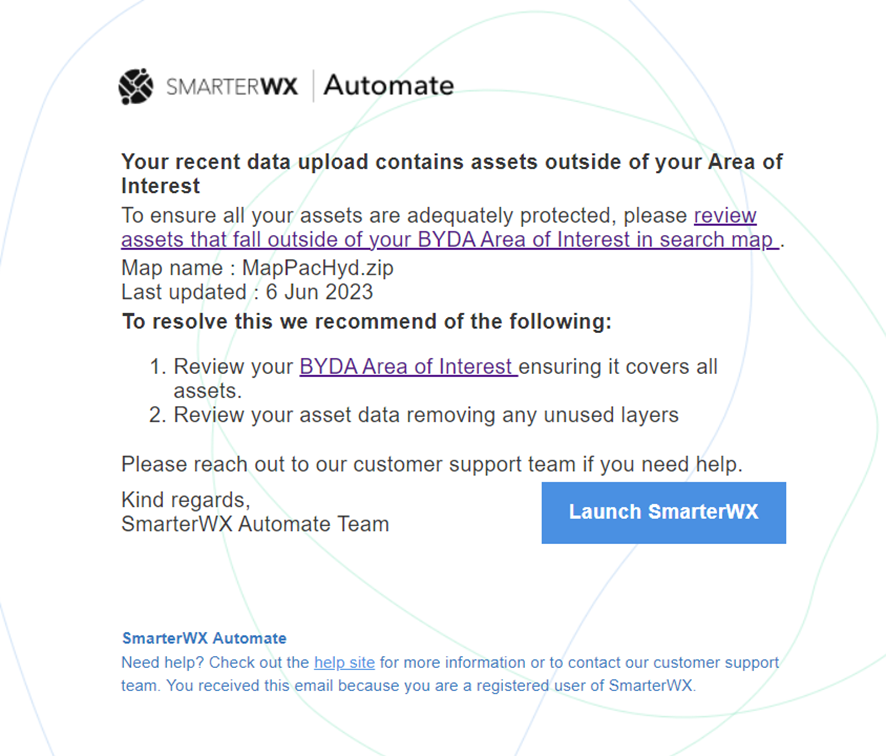The image size is (886, 756).
Task: Click the 'Please reach out' support sentence
Action: click(x=432, y=464)
